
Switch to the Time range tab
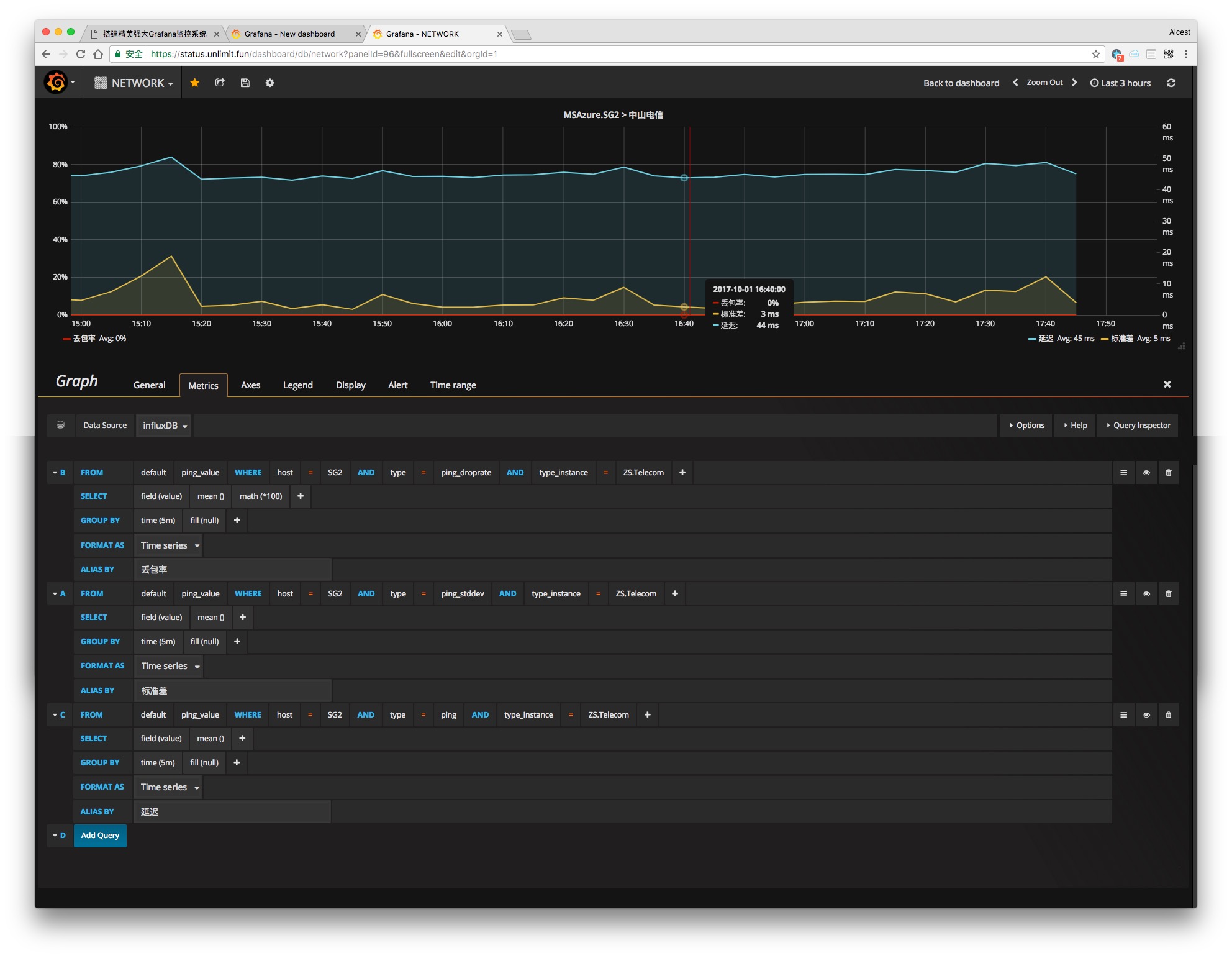[x=453, y=385]
